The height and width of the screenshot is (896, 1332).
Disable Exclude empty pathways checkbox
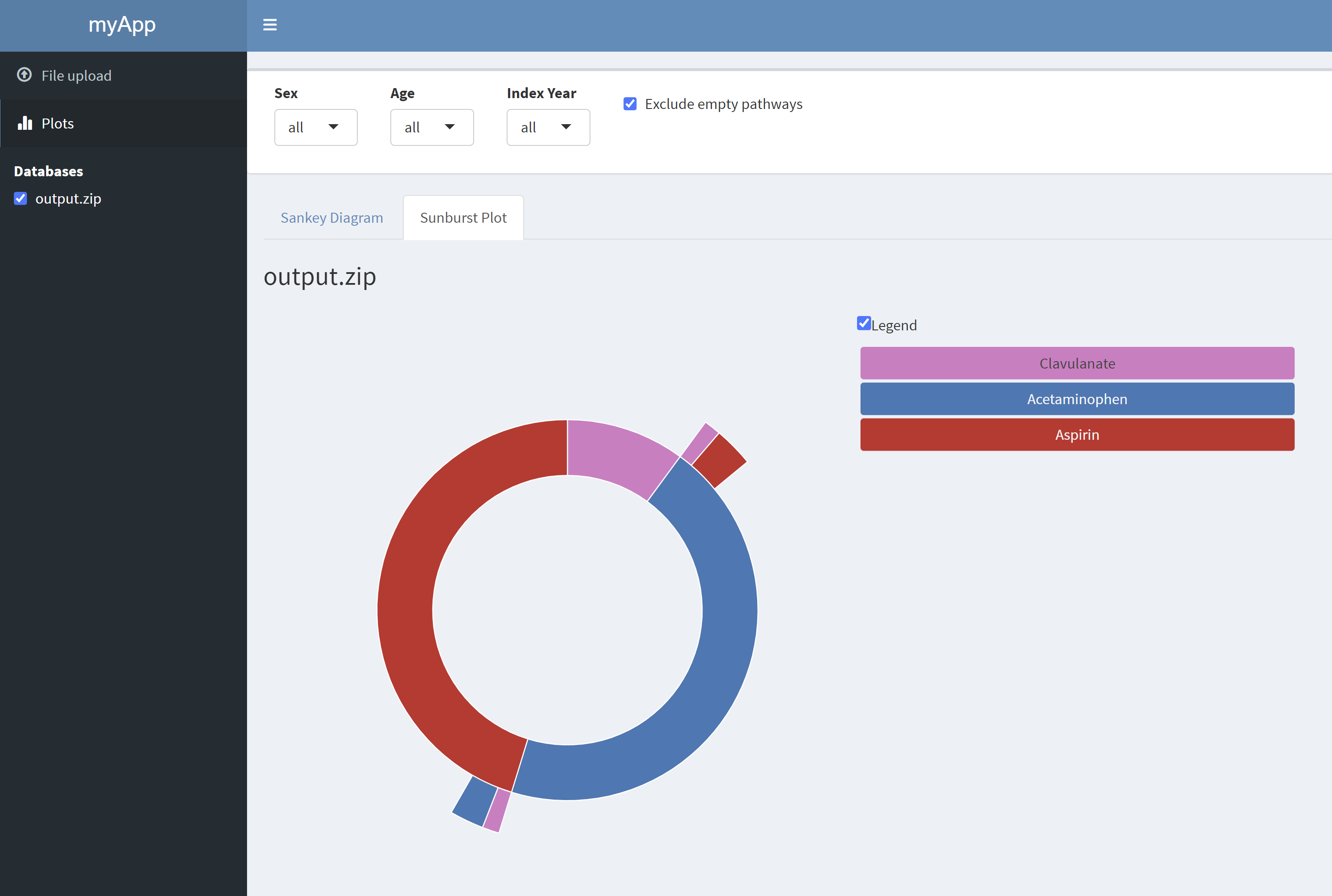pyautogui.click(x=630, y=103)
